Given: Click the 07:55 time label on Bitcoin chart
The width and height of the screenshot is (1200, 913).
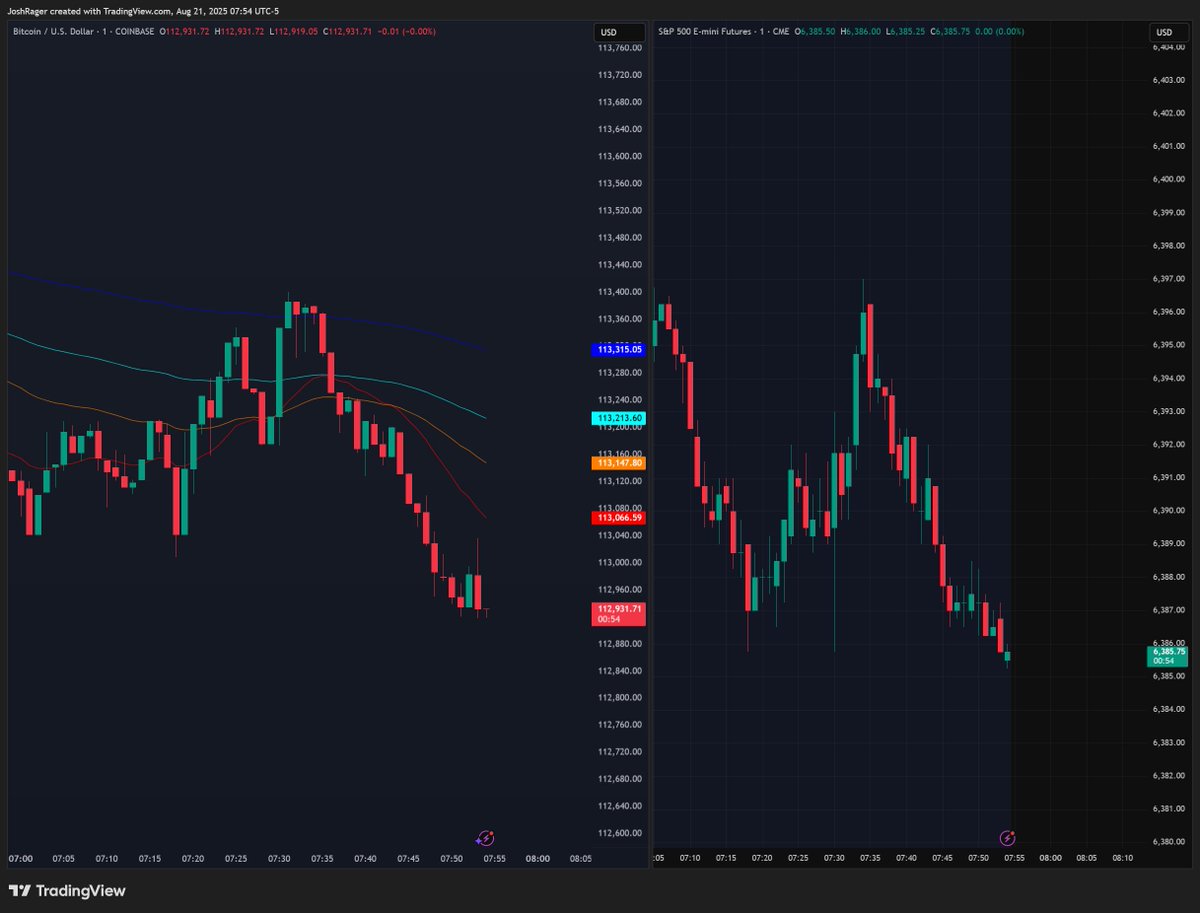Looking at the screenshot, I should point(494,858).
